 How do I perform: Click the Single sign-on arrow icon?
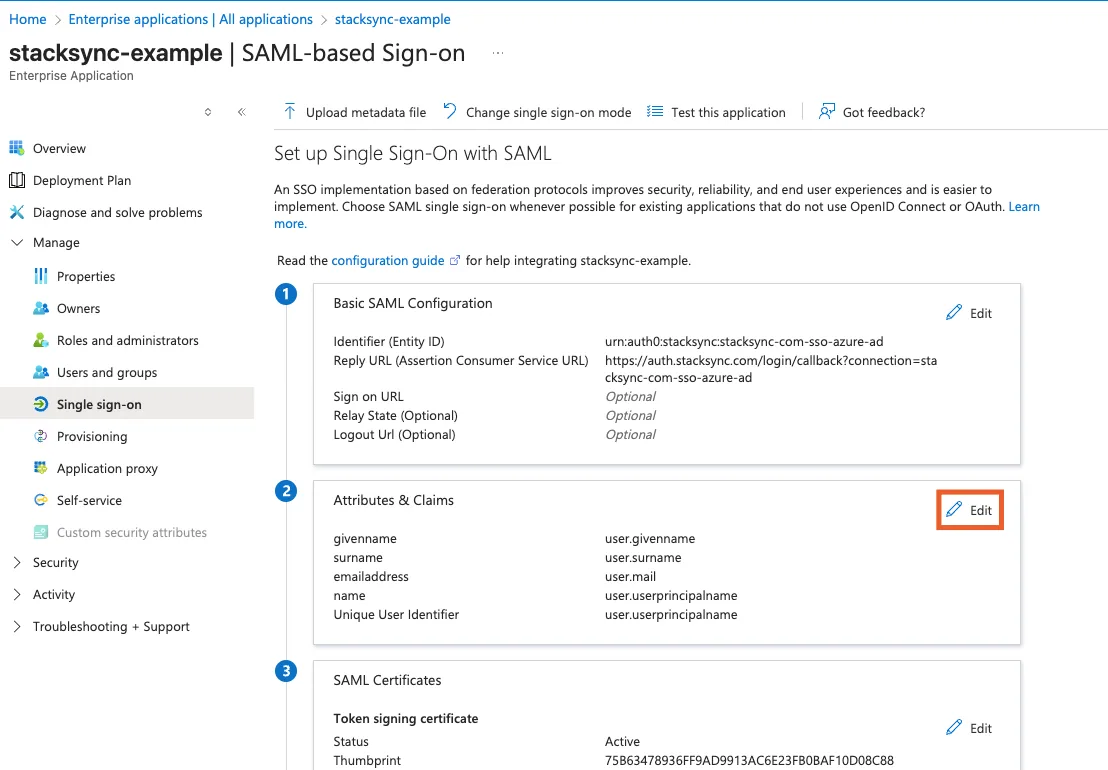[x=41, y=404]
